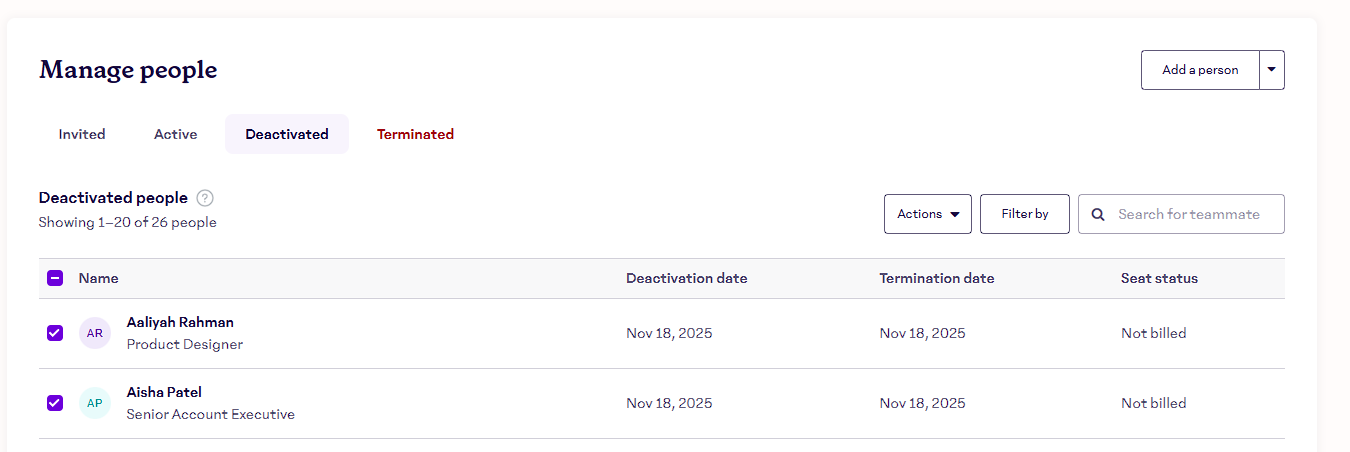This screenshot has width=1350, height=452.
Task: Expand the arrow next to Add a person
Action: (x=1271, y=70)
